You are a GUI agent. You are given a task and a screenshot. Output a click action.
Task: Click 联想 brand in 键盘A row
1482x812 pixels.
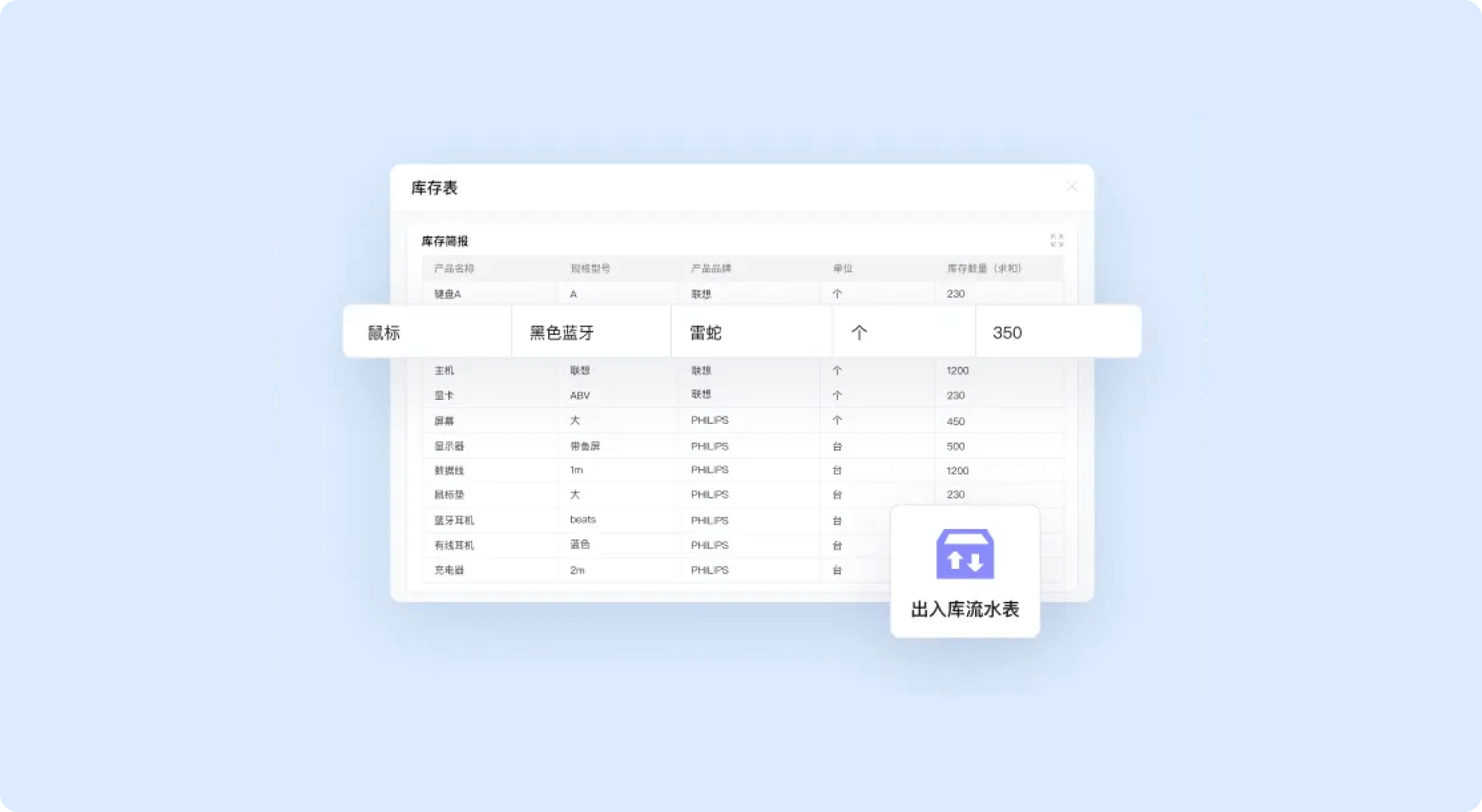point(700,294)
